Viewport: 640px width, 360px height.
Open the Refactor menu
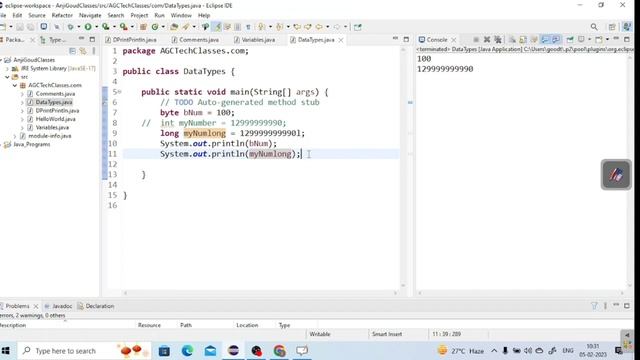point(62,15)
